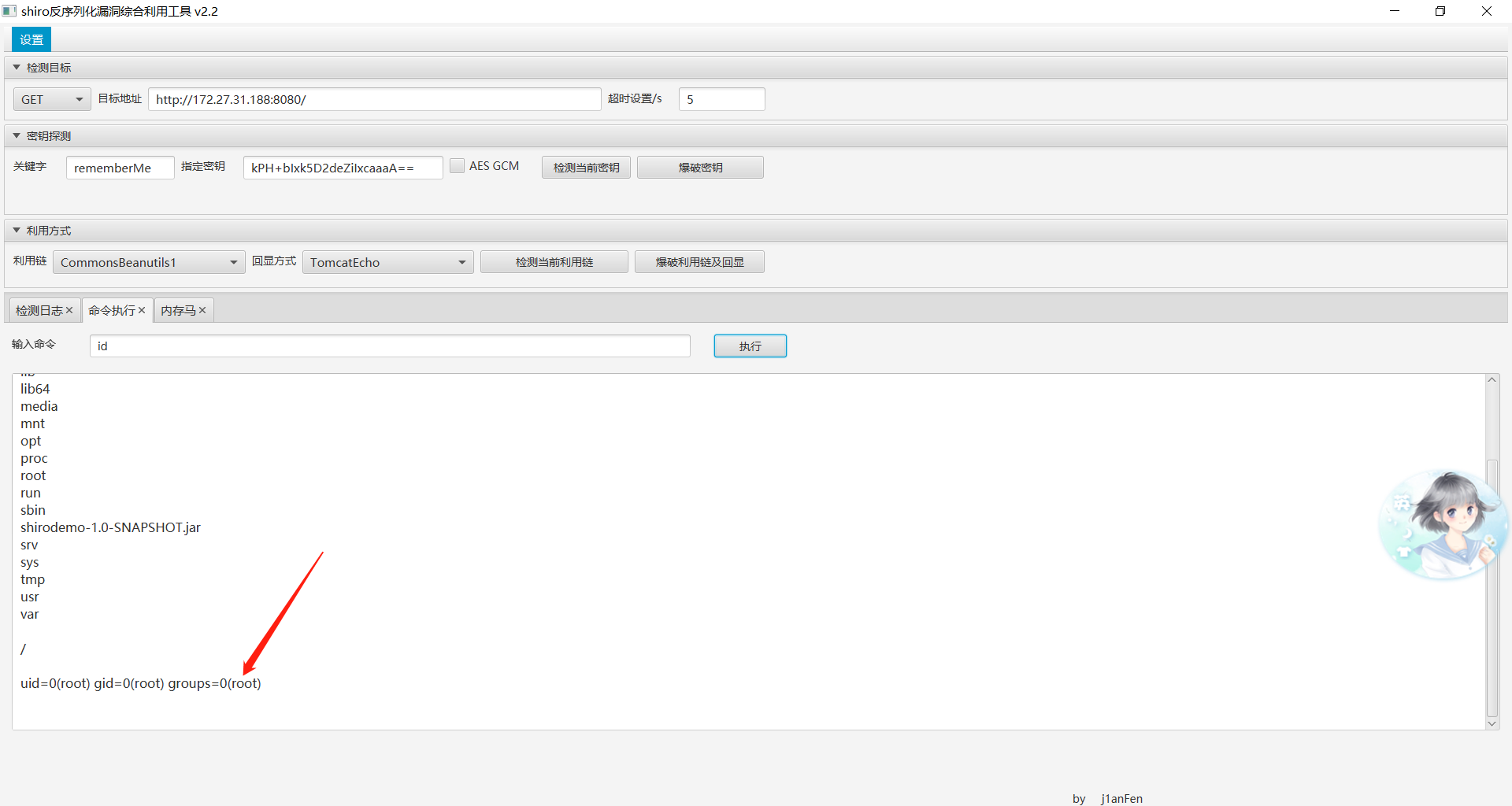The image size is (1512, 806).
Task: Close the 检测日志 tab with its X
Action: [x=69, y=311]
